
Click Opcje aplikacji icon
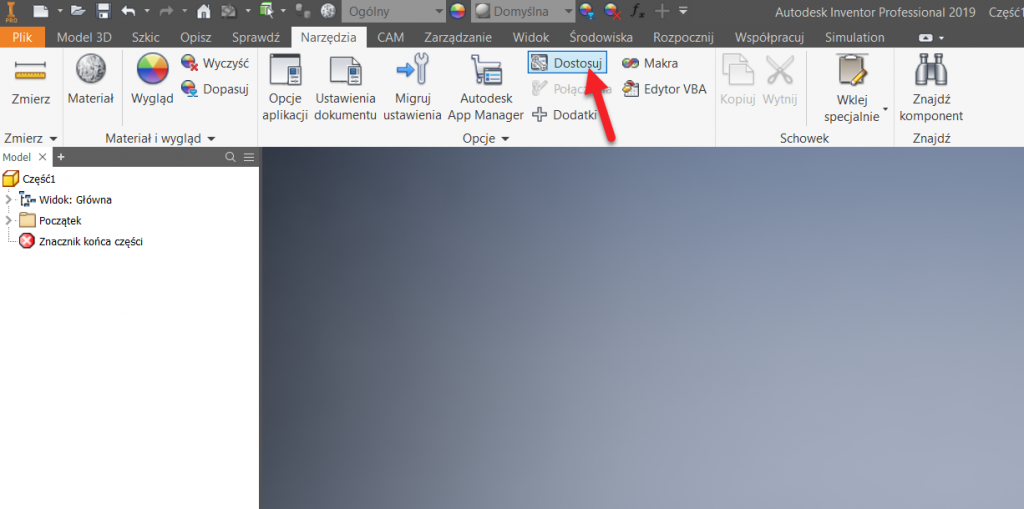tap(286, 74)
